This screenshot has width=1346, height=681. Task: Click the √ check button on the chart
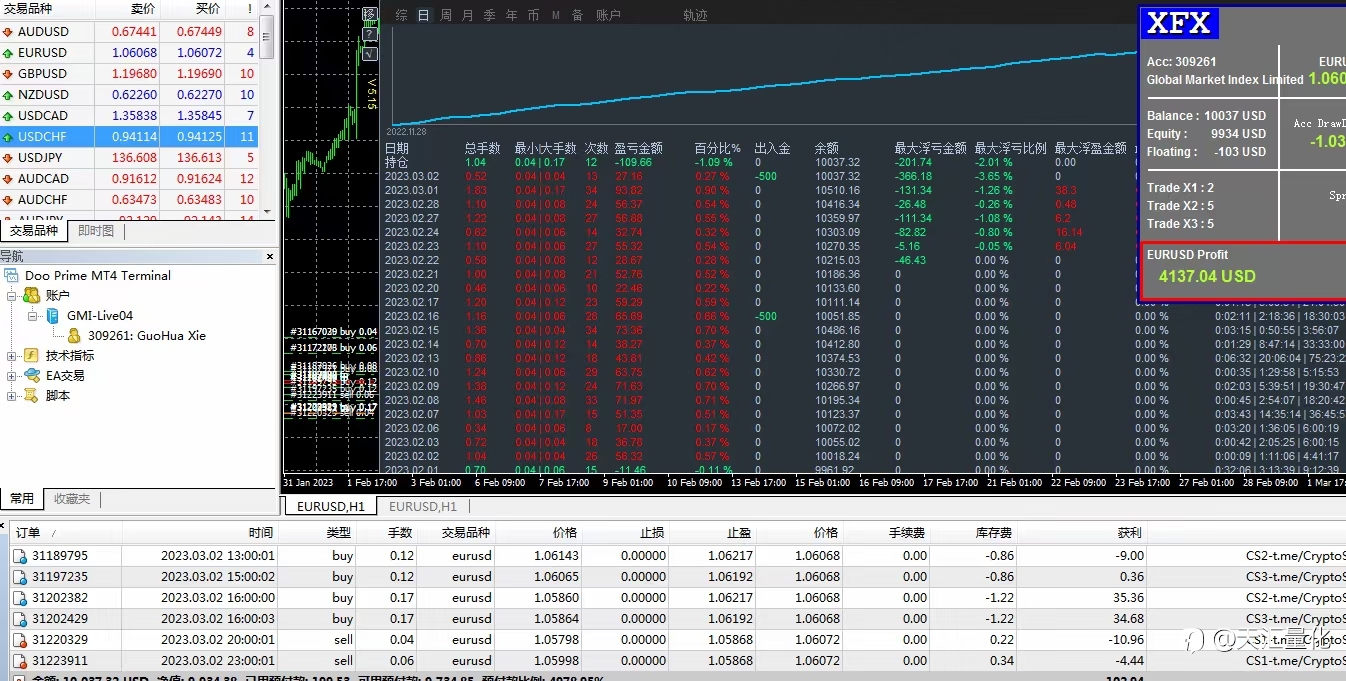pyautogui.click(x=370, y=54)
